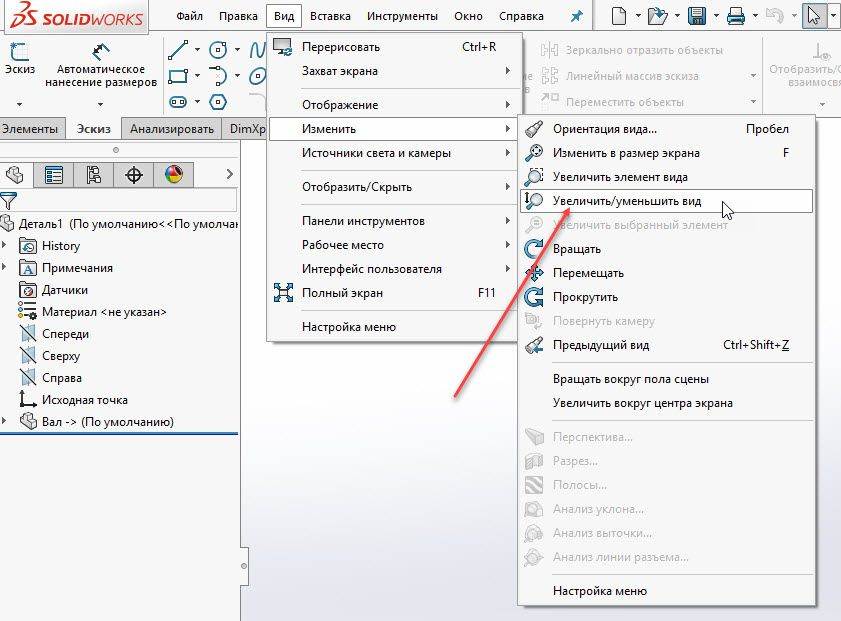Select the Spline sketch tool
Screen dimensions: 841x621
point(257,50)
